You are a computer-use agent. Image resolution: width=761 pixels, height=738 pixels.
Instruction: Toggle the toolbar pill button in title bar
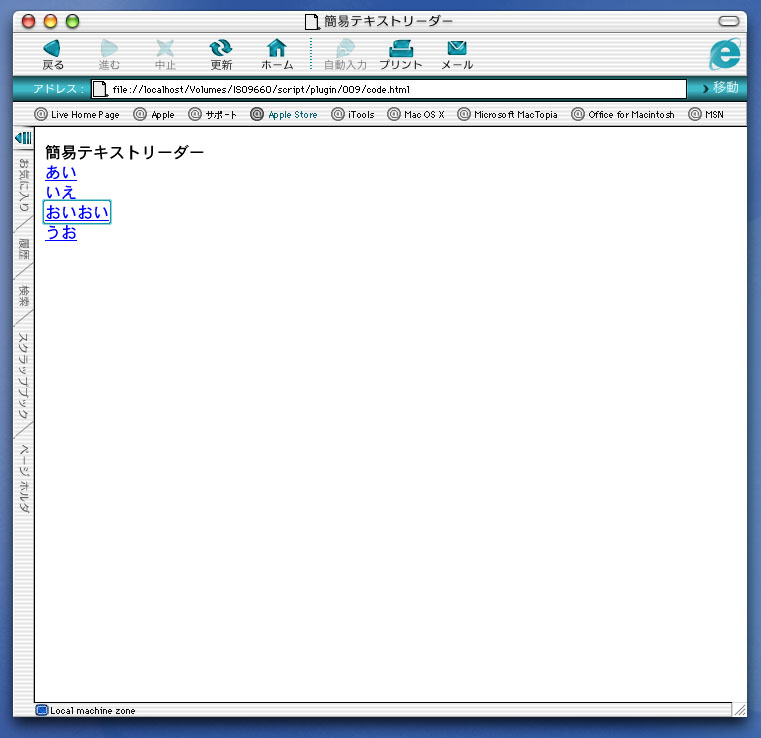pos(729,21)
